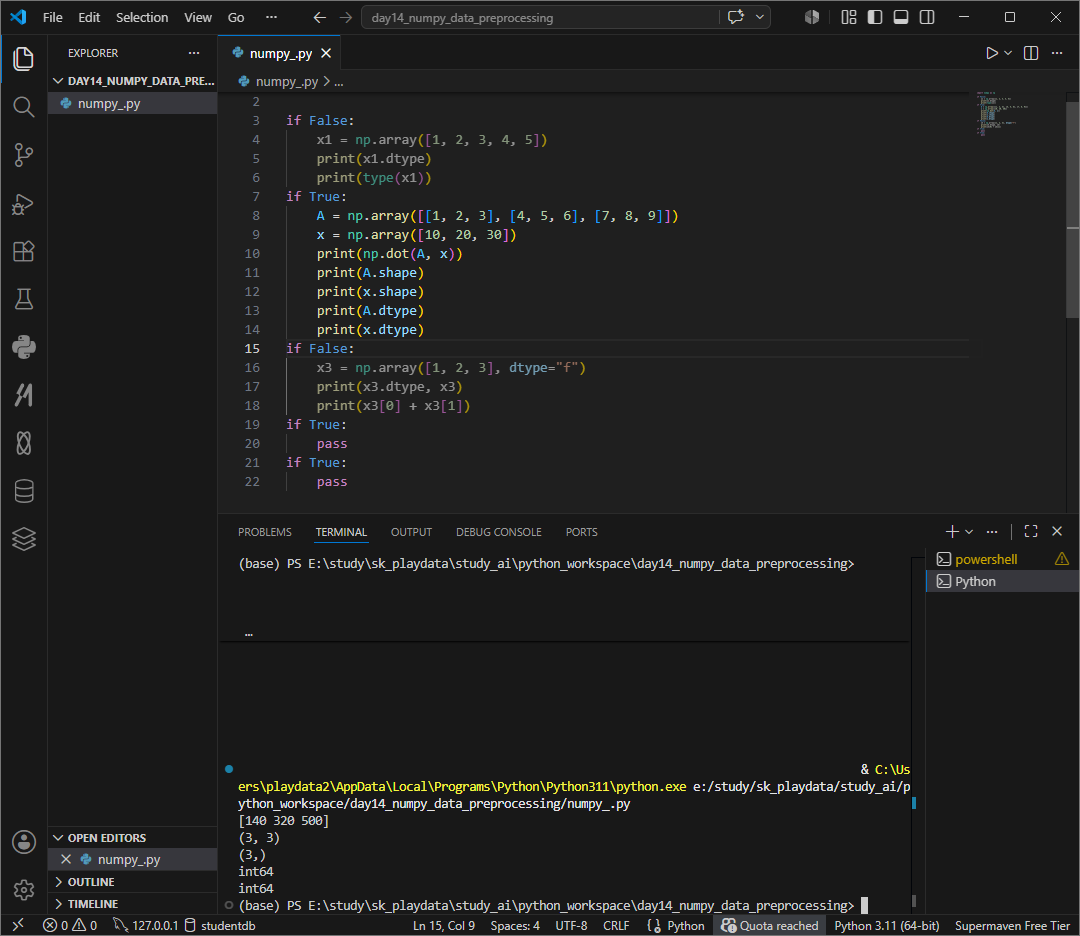Click Customize Layout icon
The height and width of the screenshot is (936, 1080).
pyautogui.click(x=849, y=17)
